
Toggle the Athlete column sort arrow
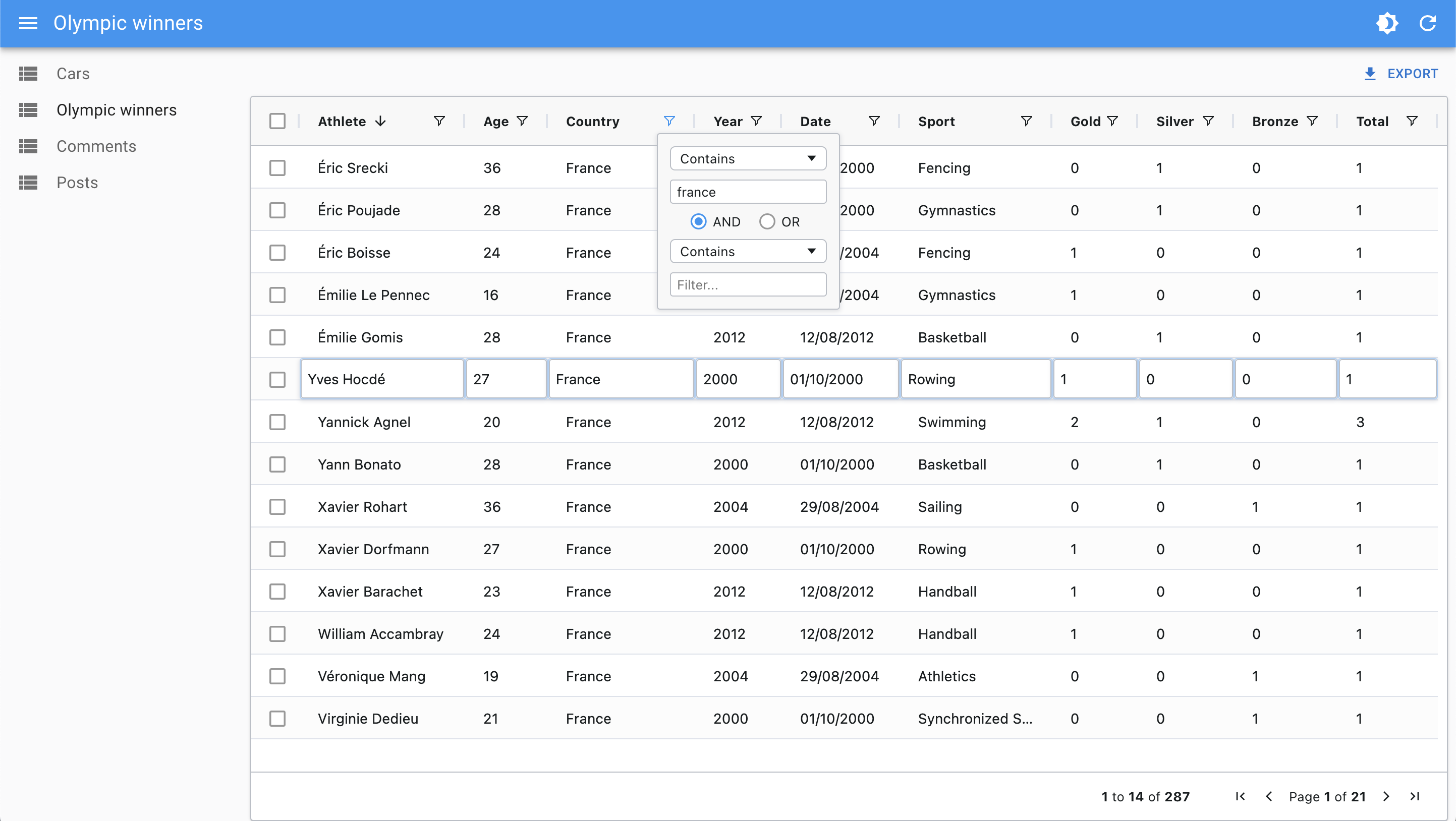380,121
